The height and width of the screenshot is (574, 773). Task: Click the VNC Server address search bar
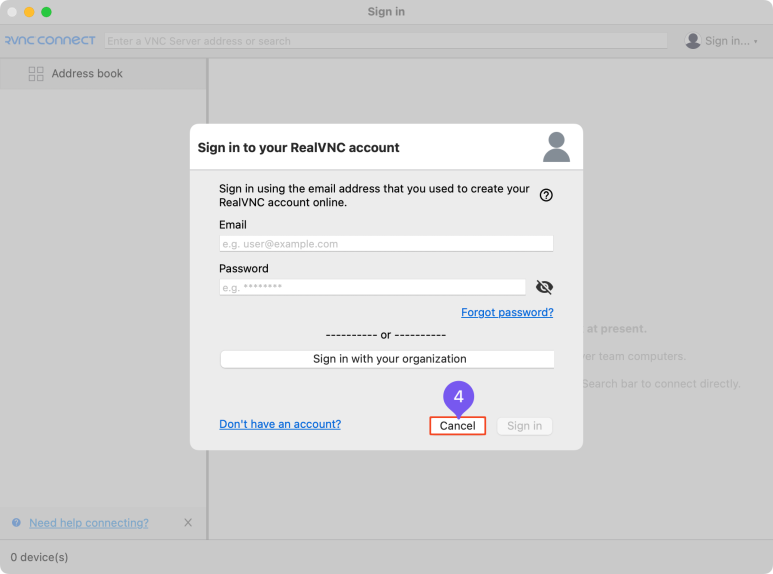coord(386,41)
